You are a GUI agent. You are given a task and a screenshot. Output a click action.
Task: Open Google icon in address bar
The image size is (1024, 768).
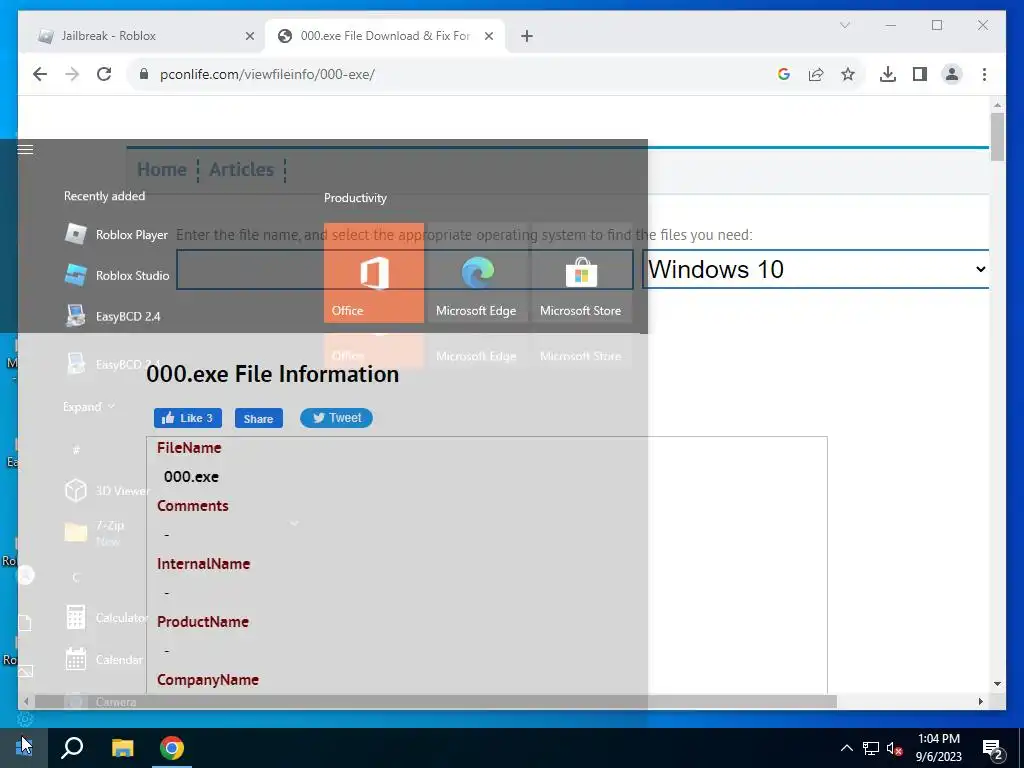(784, 74)
